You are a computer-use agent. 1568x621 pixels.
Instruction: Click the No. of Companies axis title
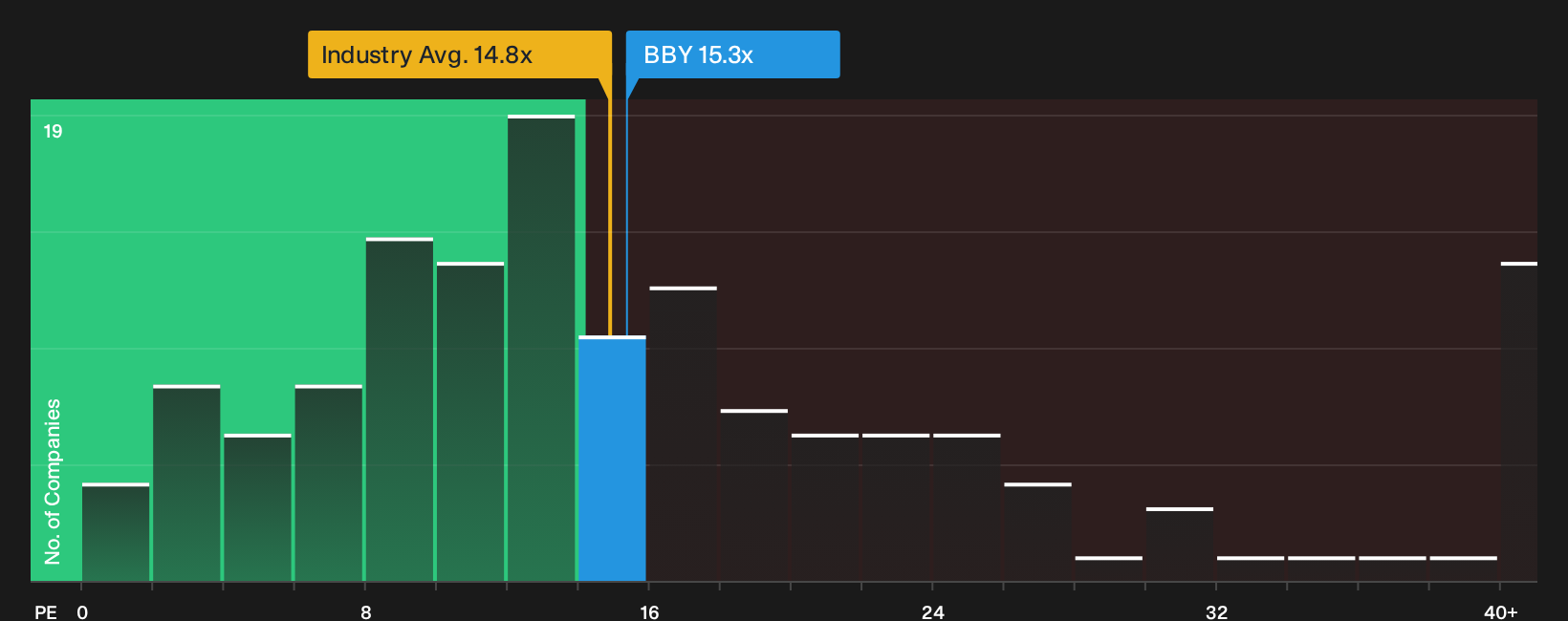coord(53,482)
